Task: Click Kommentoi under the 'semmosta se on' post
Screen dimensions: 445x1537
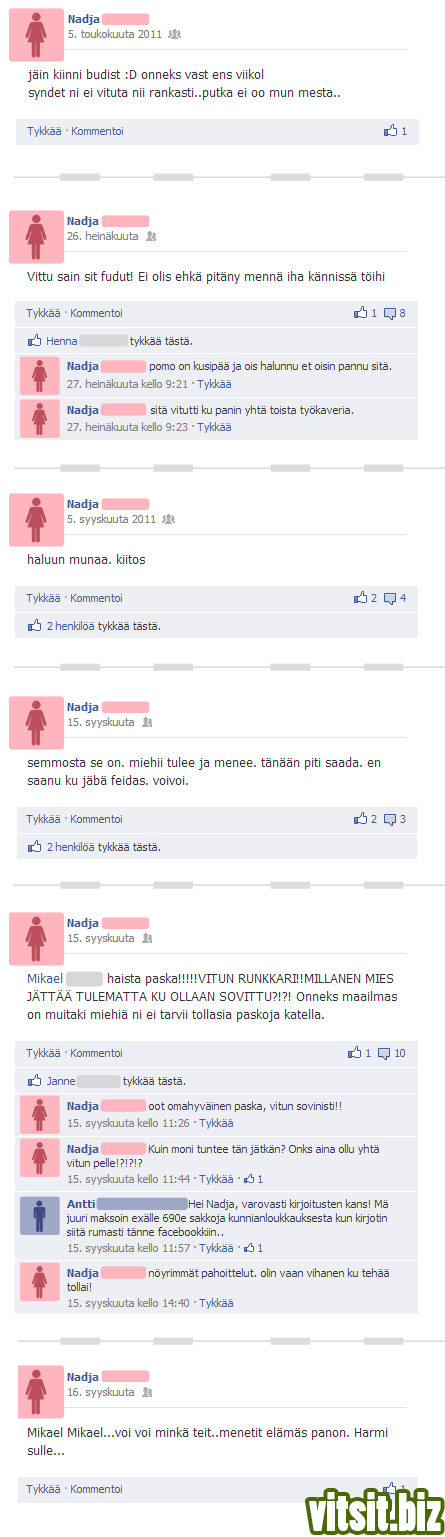Action: pyautogui.click(x=96, y=819)
